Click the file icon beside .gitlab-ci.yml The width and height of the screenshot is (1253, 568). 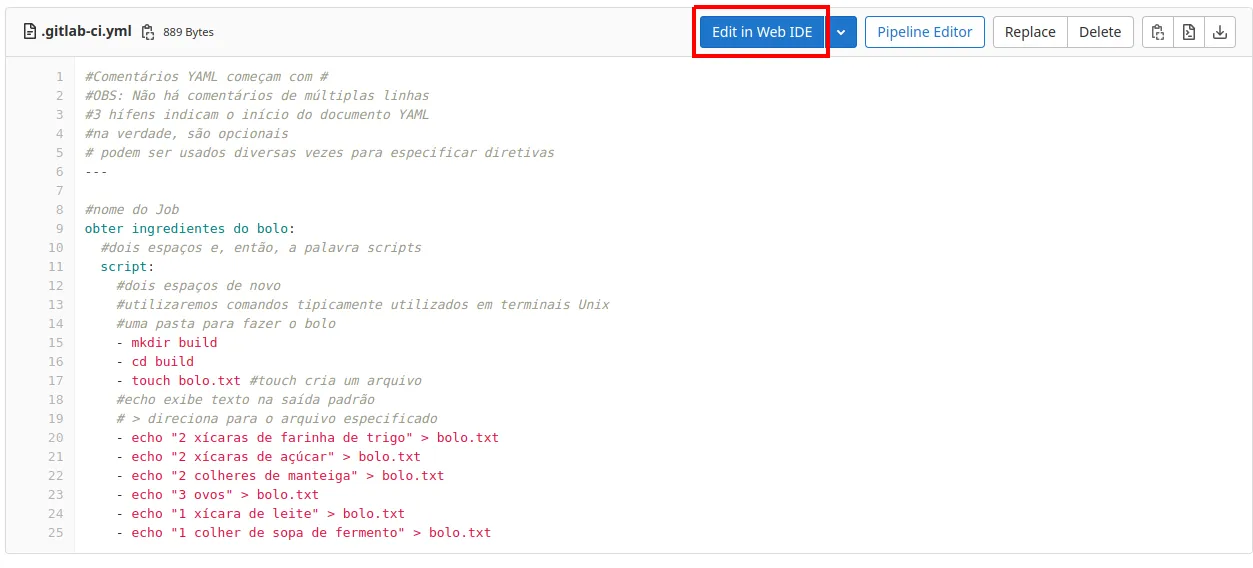pyautogui.click(x=30, y=32)
